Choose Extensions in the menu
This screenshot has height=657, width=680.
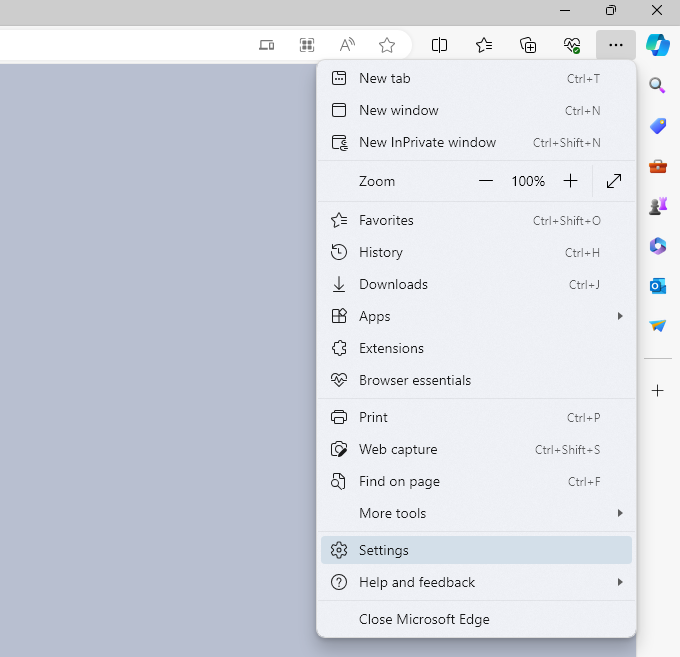391,348
